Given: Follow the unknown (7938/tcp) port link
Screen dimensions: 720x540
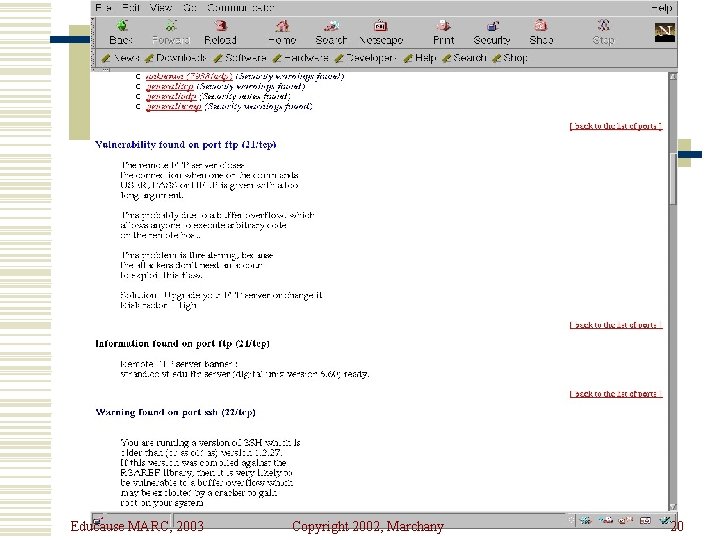Looking at the screenshot, I should (189, 76).
